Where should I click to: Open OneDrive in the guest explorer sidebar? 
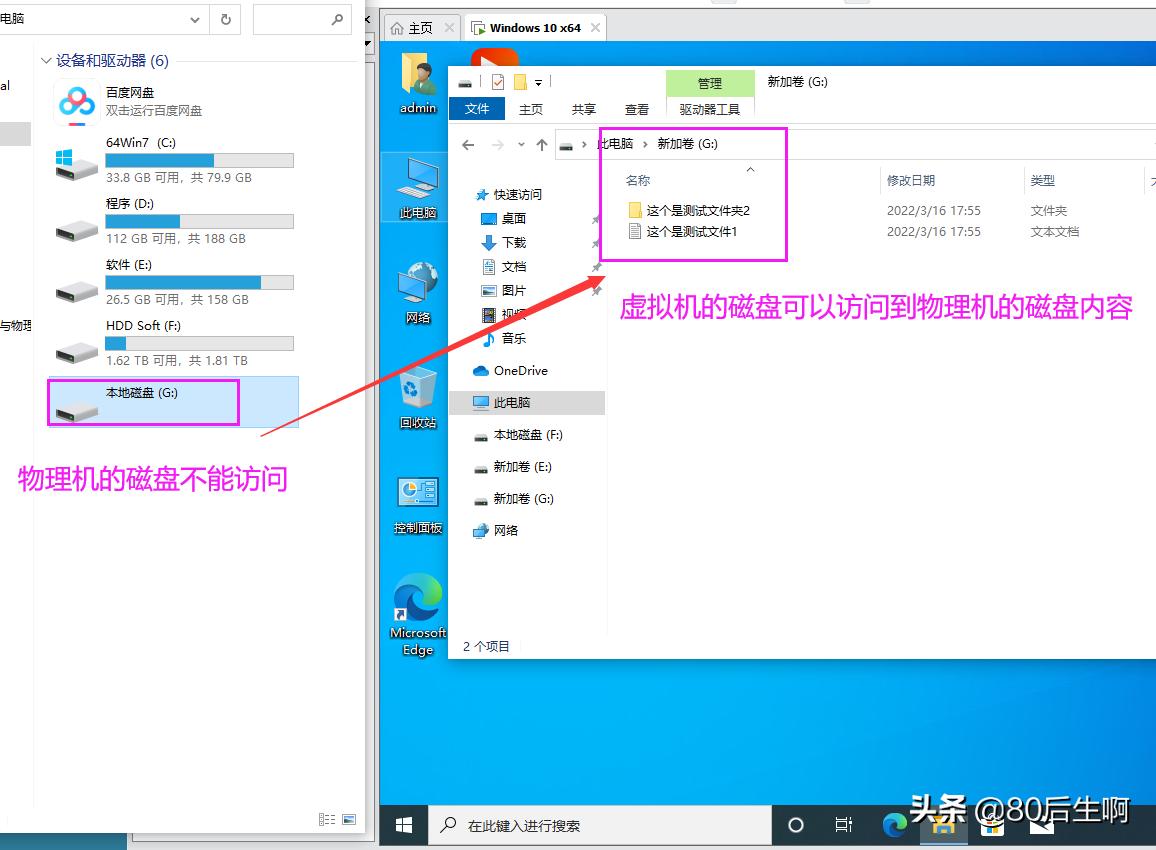point(519,370)
